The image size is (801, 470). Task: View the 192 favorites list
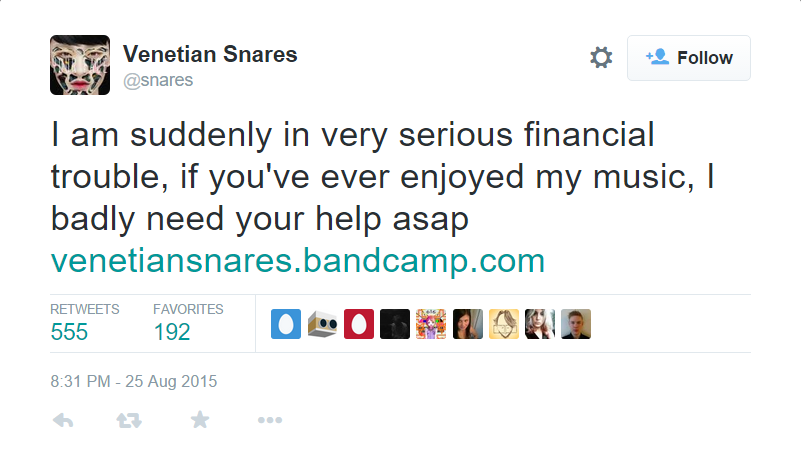point(172,331)
